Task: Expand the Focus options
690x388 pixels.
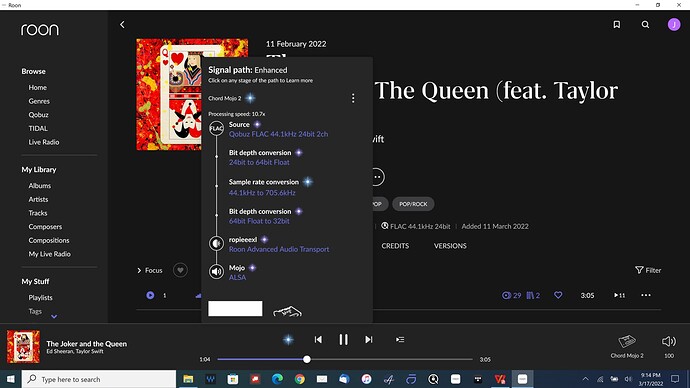Action: [150, 270]
